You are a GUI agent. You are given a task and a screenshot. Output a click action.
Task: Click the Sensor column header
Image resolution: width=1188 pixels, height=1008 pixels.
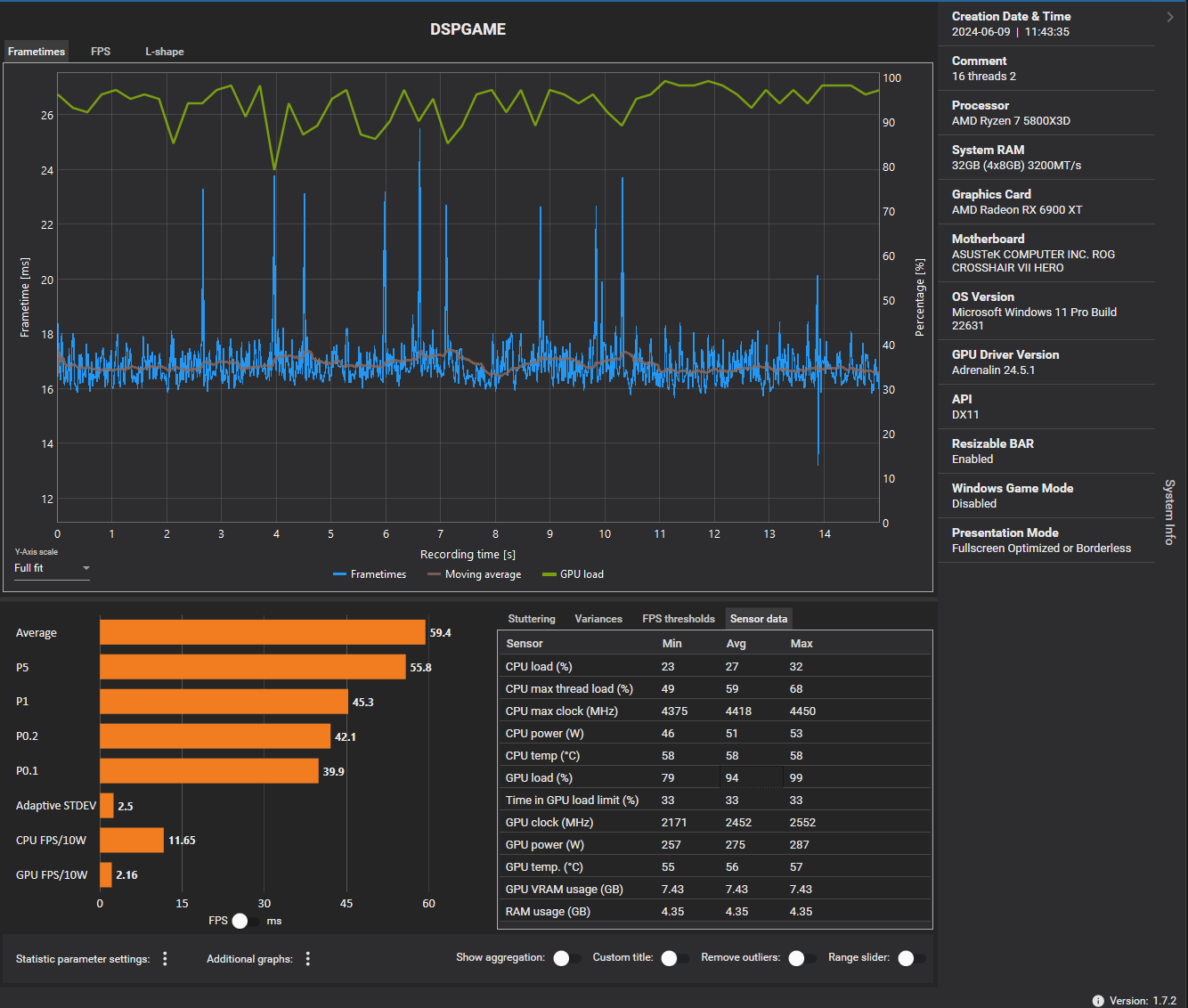pyautogui.click(x=525, y=643)
